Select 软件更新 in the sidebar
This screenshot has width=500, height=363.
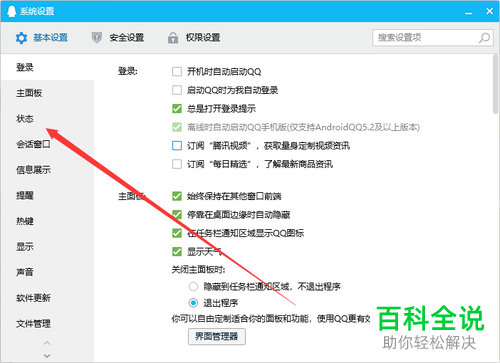(47, 298)
